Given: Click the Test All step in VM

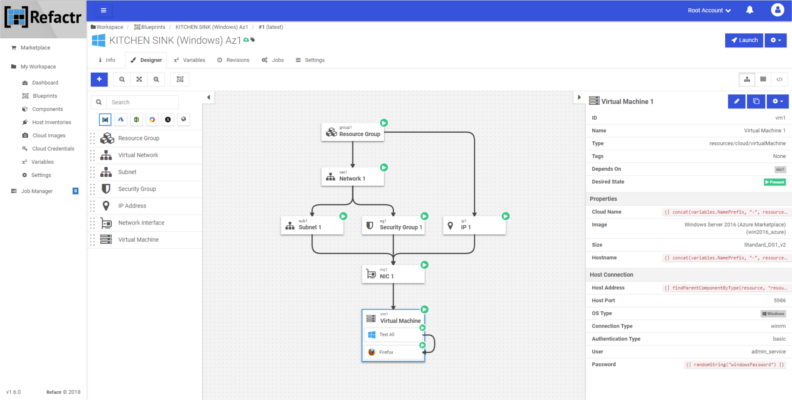Looking at the screenshot, I should coord(393,334).
